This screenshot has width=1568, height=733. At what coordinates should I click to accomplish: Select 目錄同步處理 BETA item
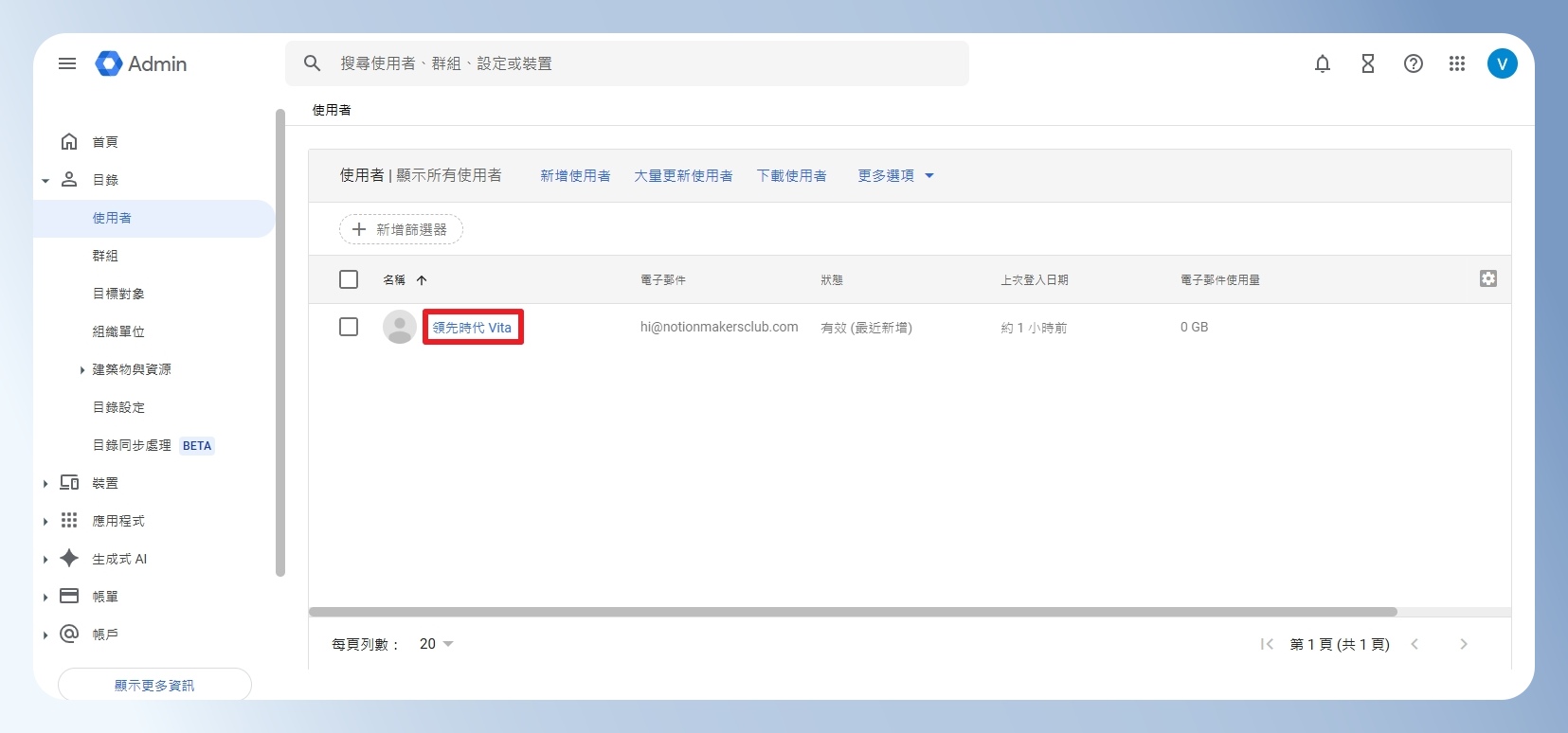tap(153, 445)
